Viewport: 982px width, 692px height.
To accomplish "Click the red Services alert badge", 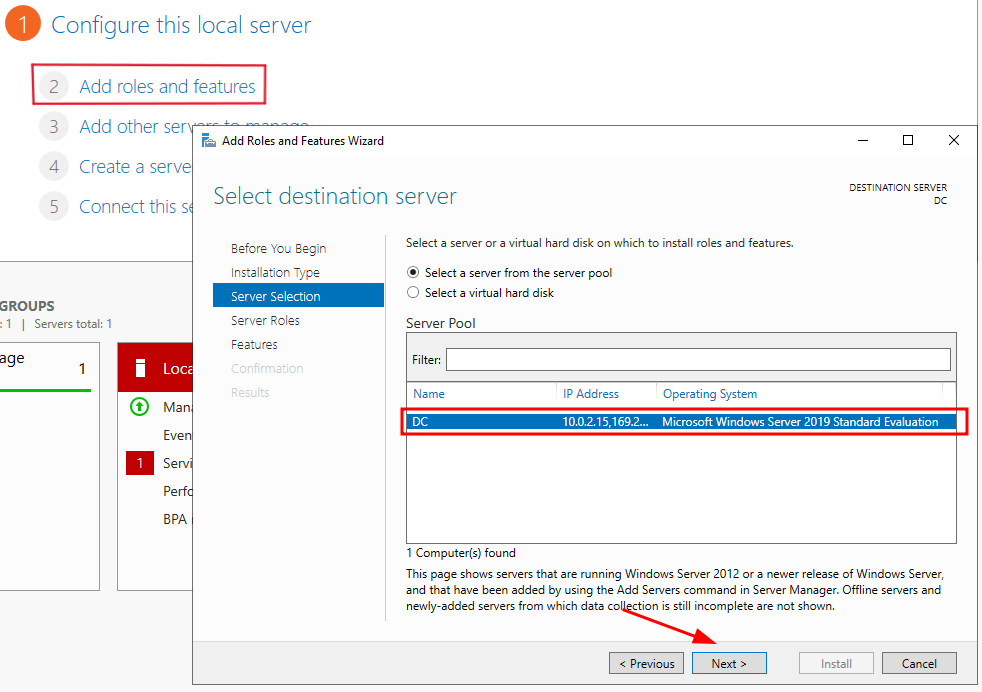I will (x=140, y=463).
